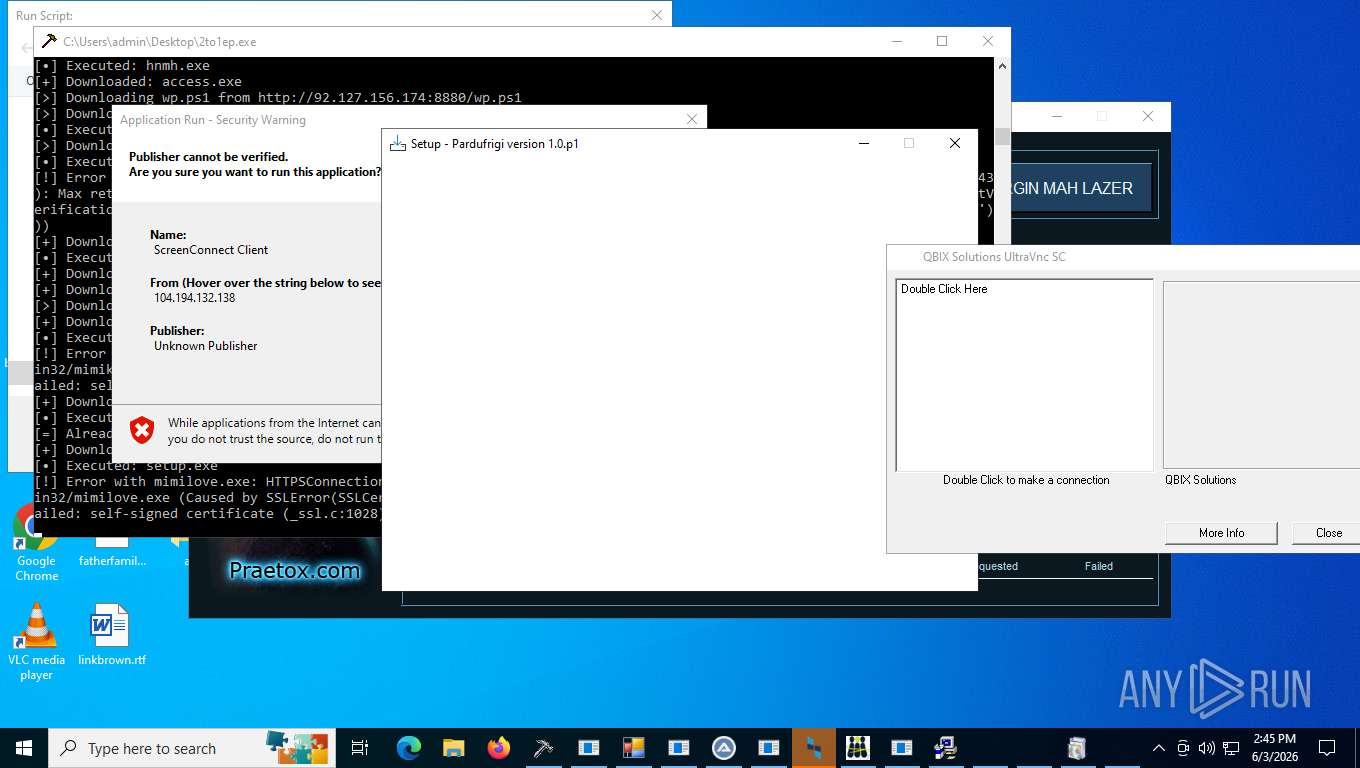Click the console window vertical scrollbar thumb
Screen dimensions: 1360x768
[1002, 137]
